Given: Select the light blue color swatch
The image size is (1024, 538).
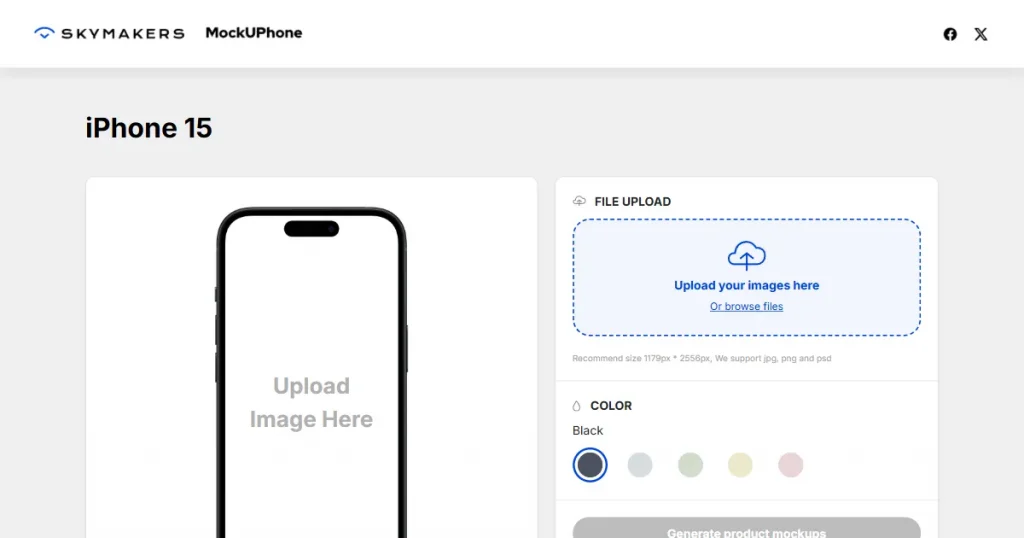Looking at the screenshot, I should click(x=640, y=465).
